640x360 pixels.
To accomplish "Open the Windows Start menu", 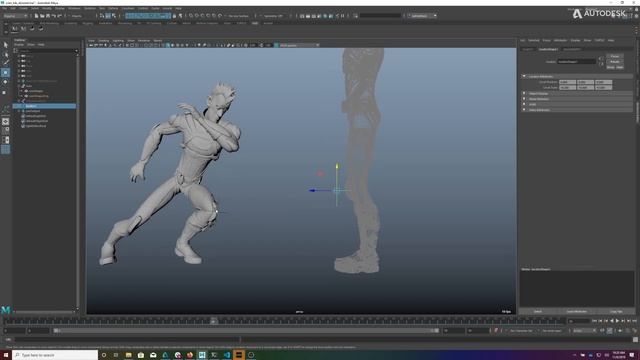I will pos(6,355).
